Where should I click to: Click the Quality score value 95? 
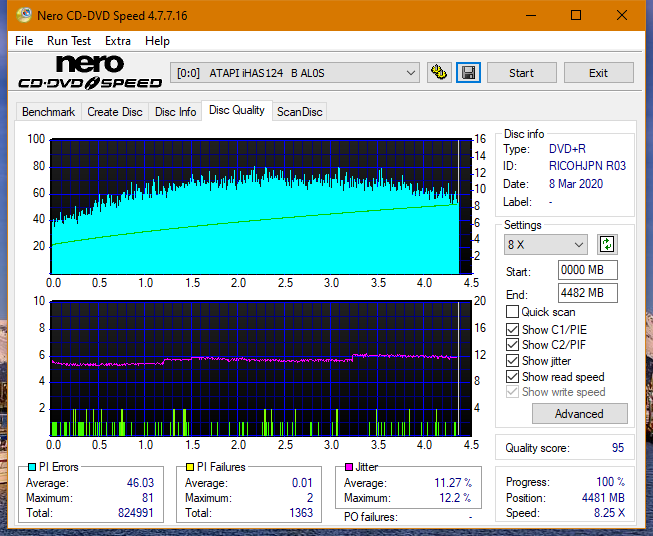(618, 448)
